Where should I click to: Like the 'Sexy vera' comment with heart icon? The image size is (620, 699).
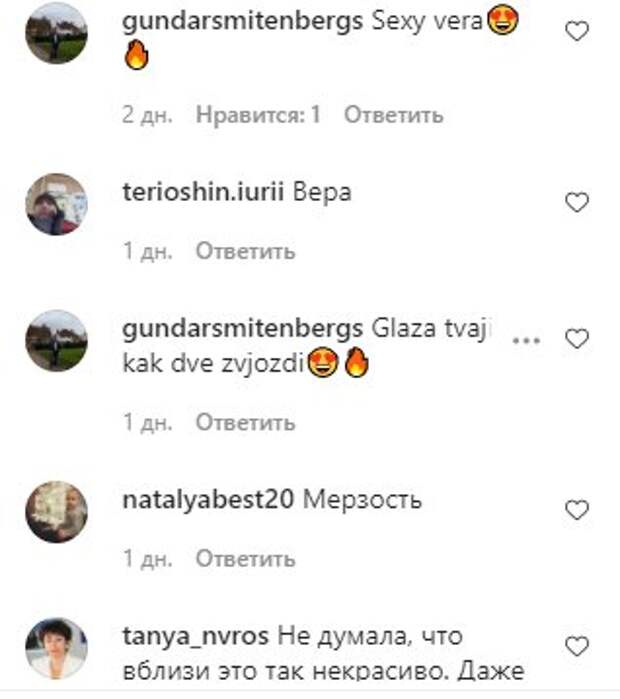[x=577, y=31]
